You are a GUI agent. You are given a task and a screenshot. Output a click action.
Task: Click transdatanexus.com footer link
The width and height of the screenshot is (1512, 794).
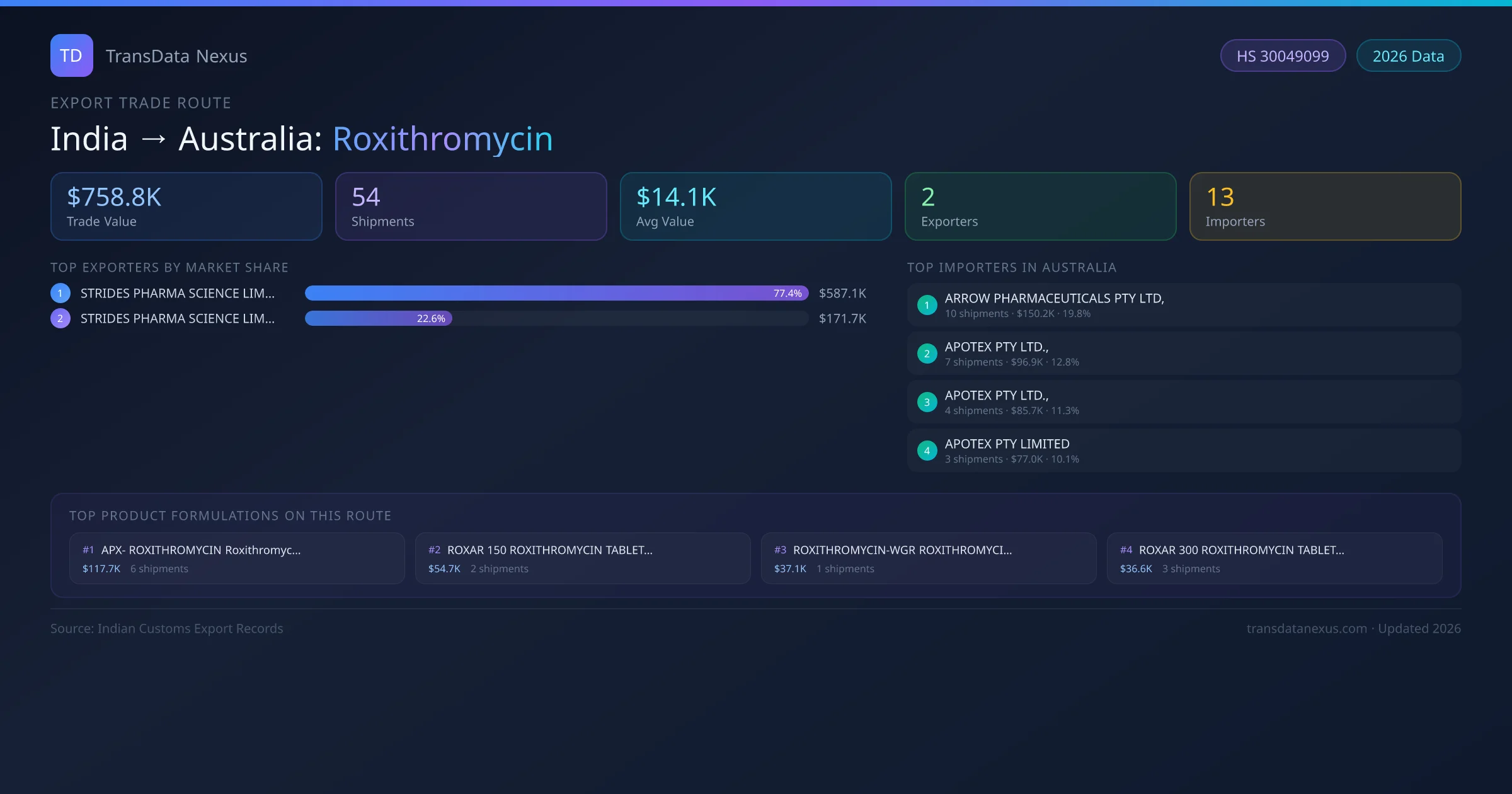click(x=1307, y=628)
